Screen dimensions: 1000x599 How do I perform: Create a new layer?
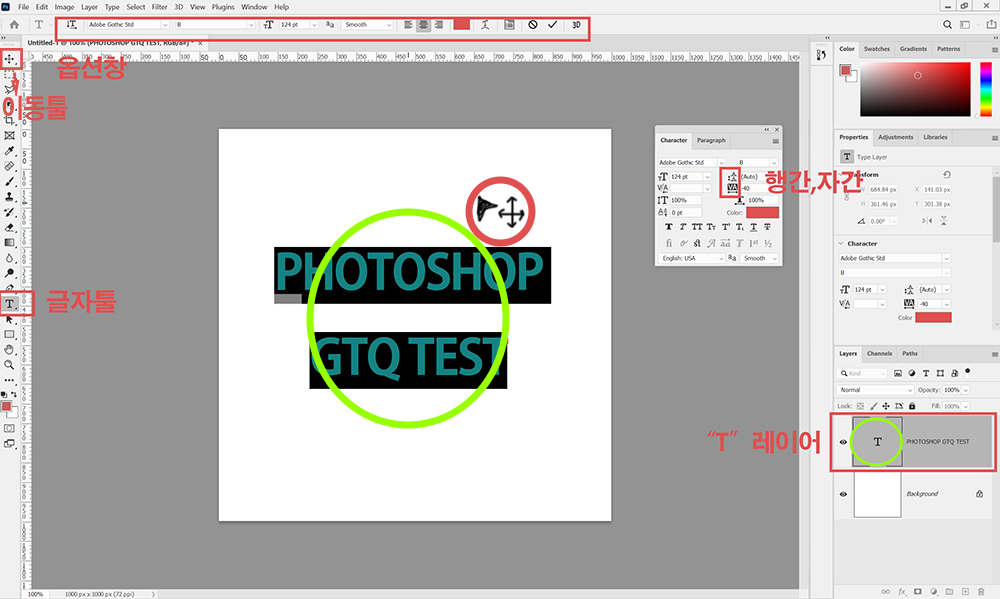point(965,591)
